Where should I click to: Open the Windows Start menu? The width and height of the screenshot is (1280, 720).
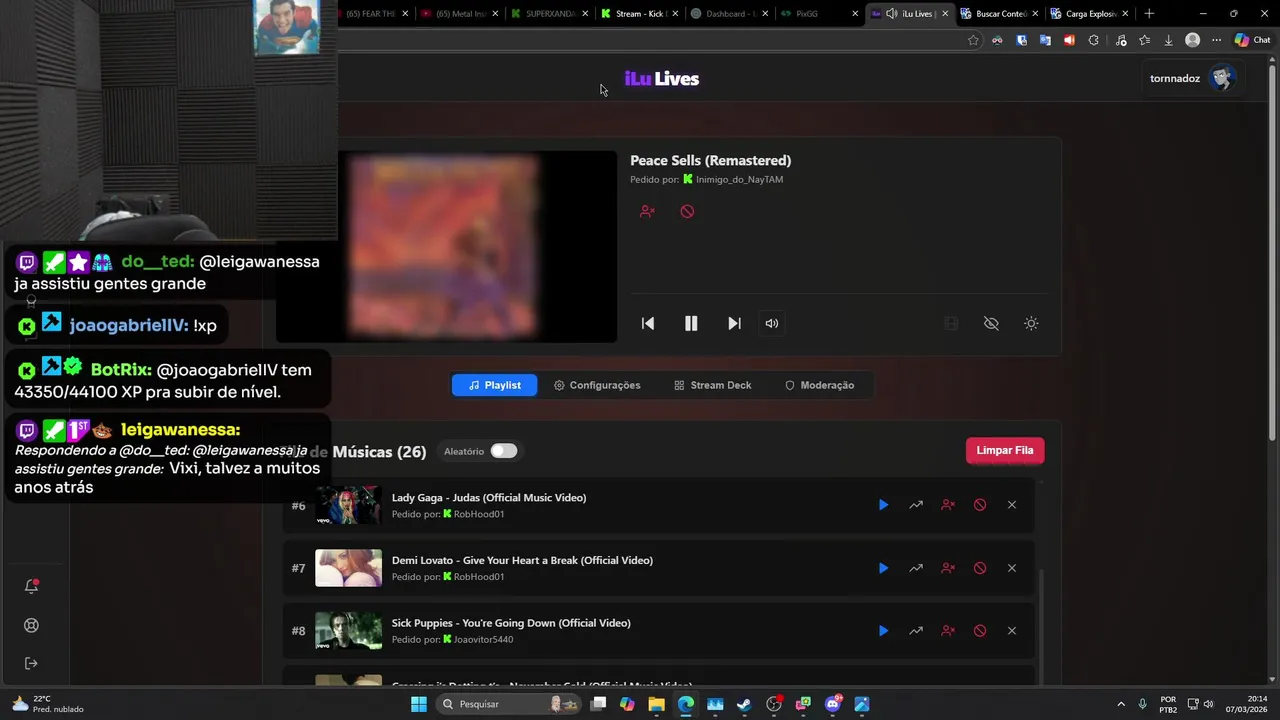419,704
